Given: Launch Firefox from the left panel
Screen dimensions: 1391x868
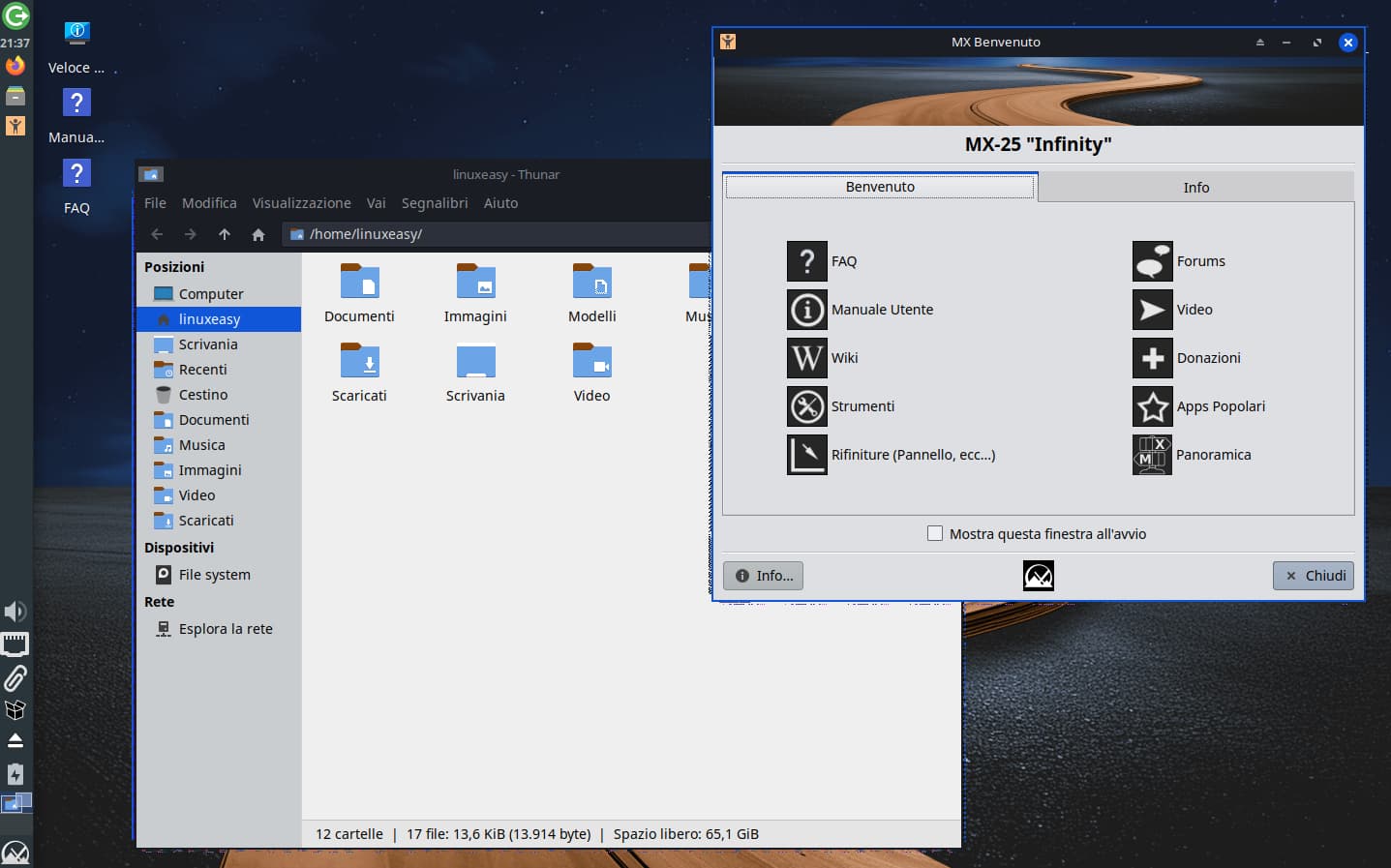Looking at the screenshot, I should [x=15, y=65].
